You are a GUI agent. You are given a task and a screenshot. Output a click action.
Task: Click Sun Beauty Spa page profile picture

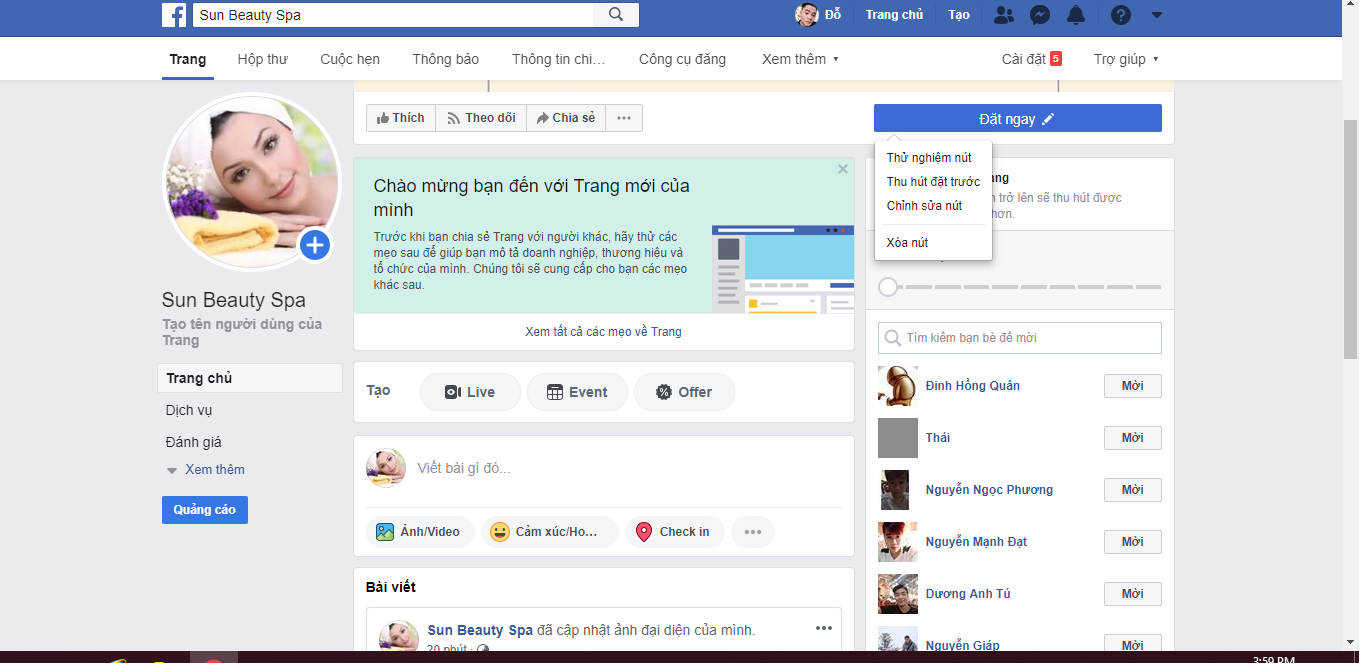252,183
